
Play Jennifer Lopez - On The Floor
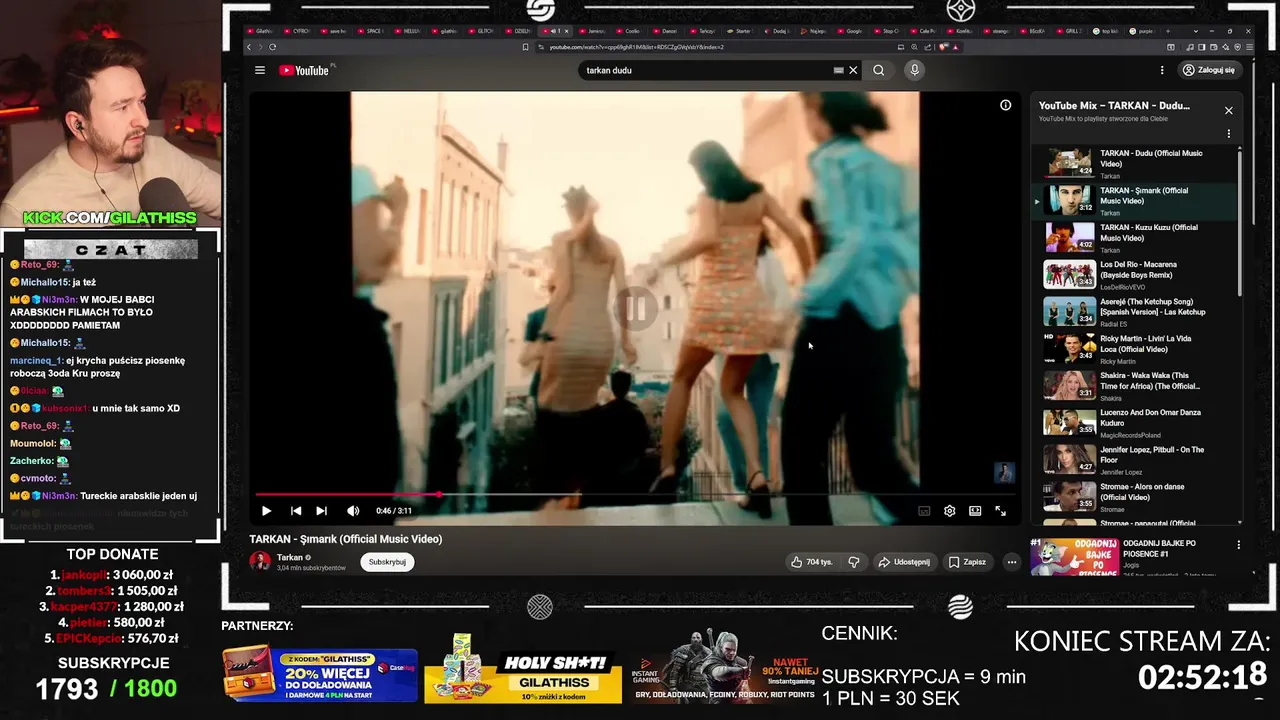click(1135, 459)
